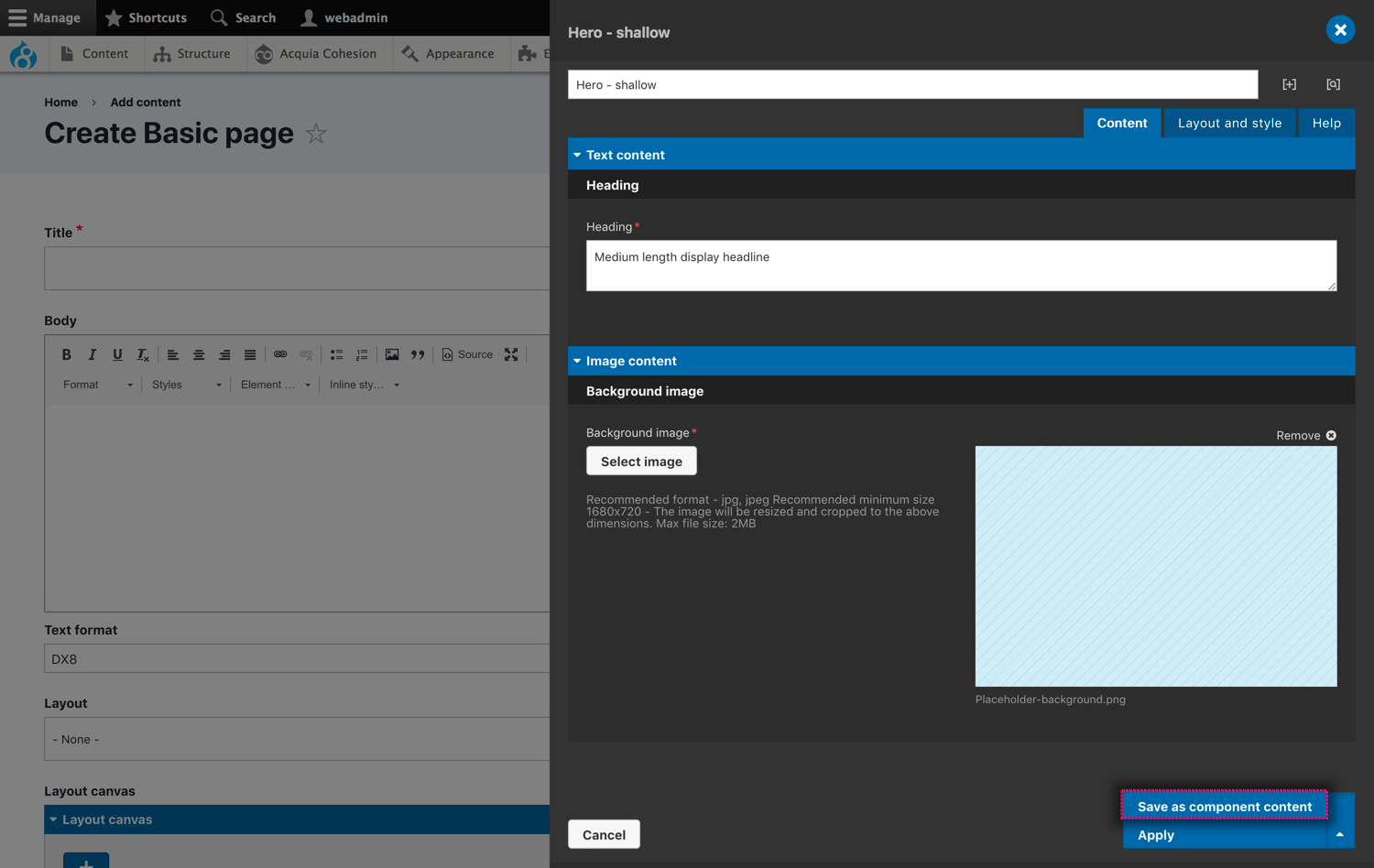Insert a link in Body editor
Viewport: 1374px width, 868px height.
pyautogui.click(x=280, y=354)
